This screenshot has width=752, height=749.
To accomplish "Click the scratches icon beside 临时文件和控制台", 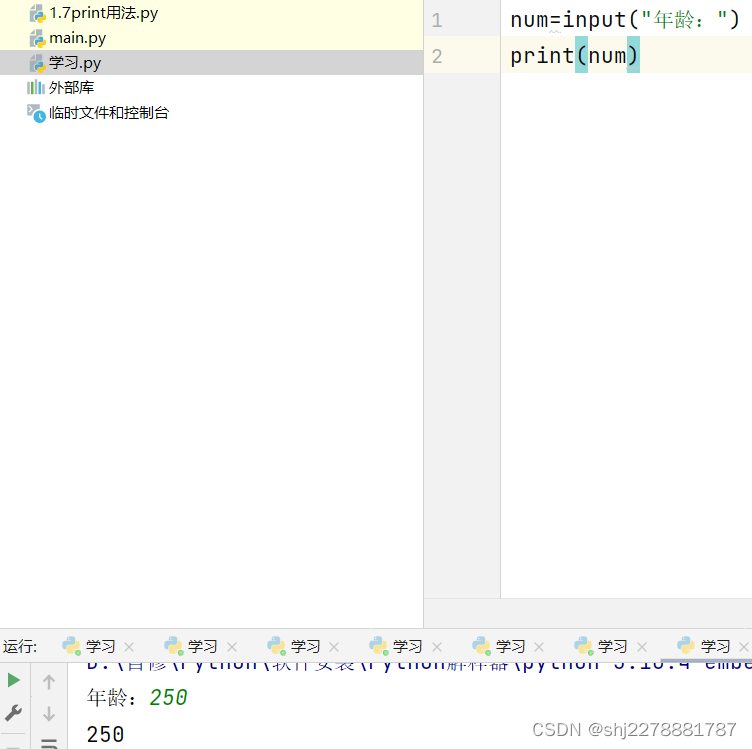I will point(36,113).
